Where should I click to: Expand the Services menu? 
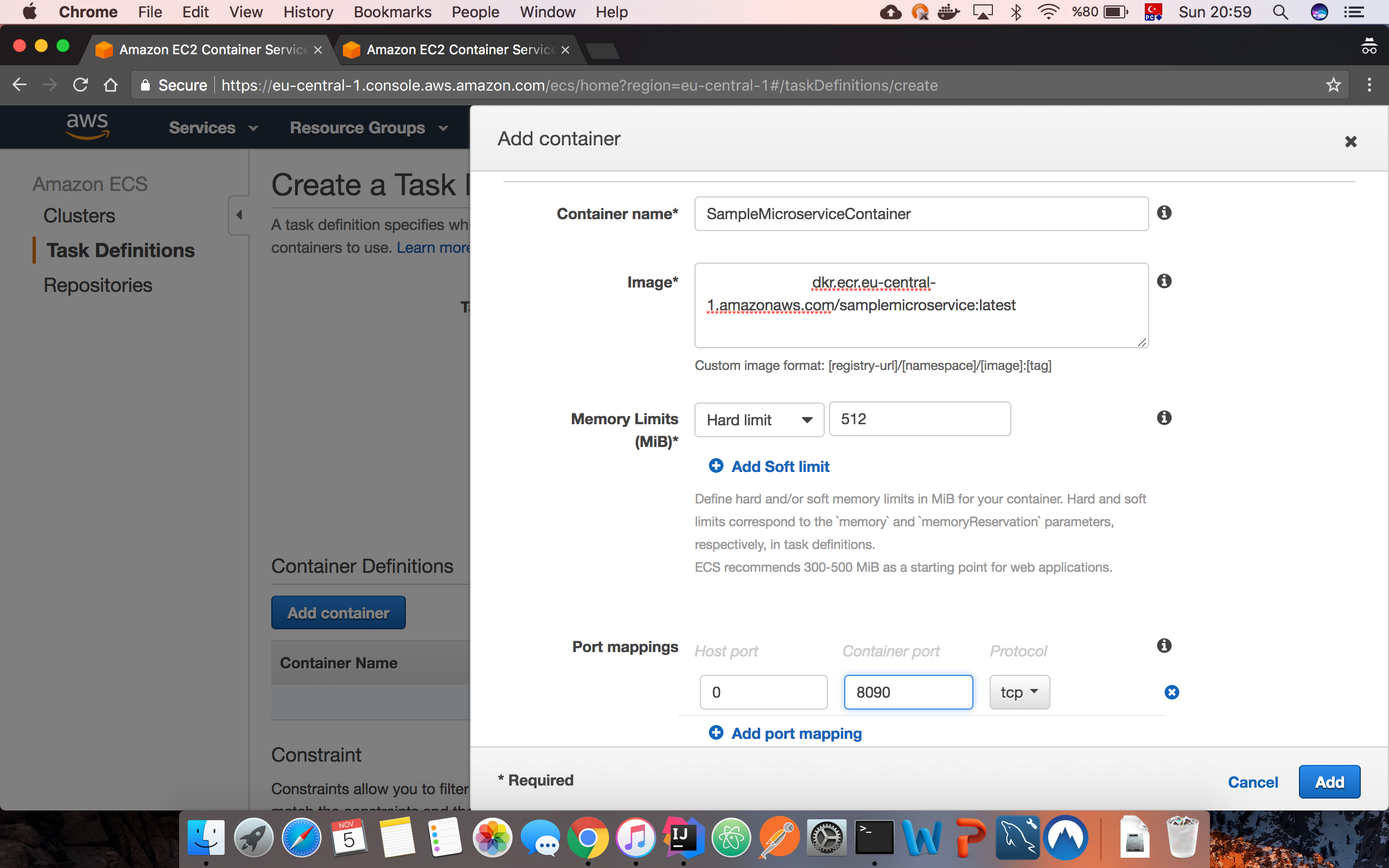coord(212,128)
